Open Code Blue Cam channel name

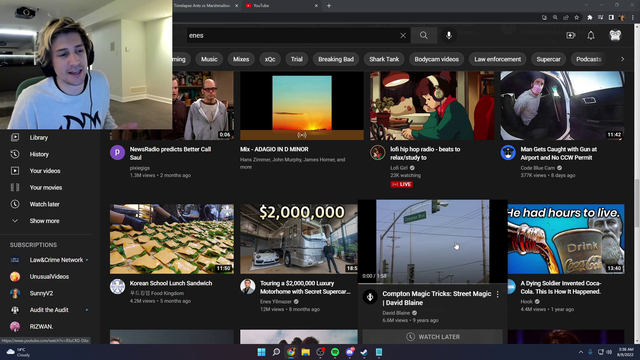tap(538, 168)
